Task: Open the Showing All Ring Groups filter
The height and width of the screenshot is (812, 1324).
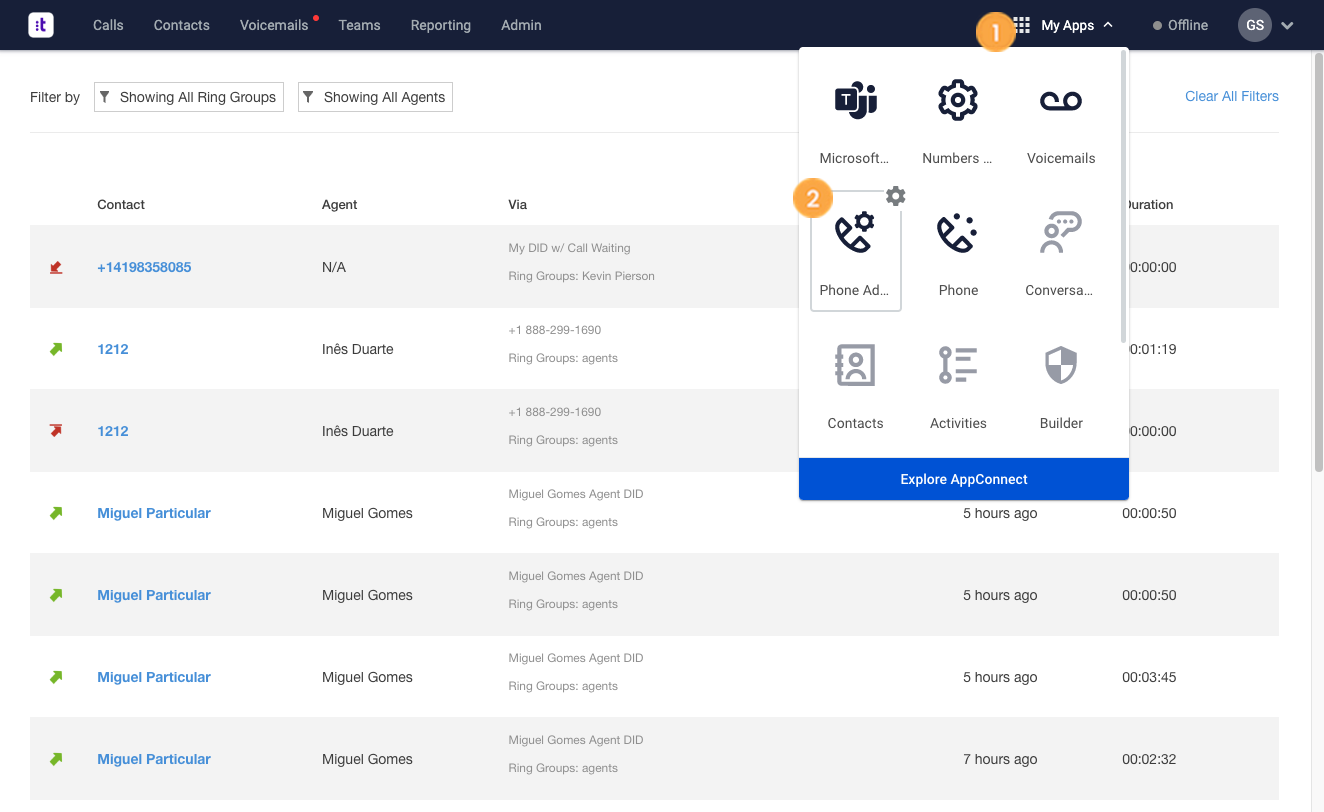Action: click(189, 97)
